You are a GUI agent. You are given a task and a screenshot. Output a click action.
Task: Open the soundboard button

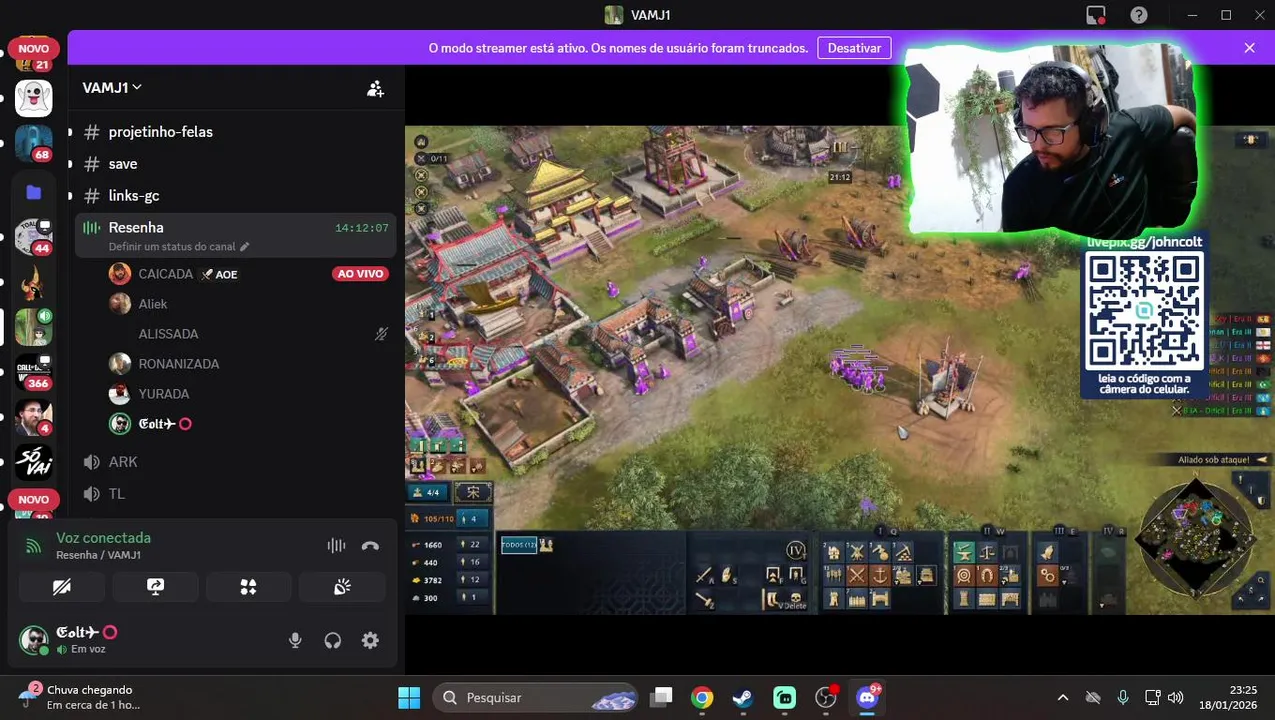pyautogui.click(x=342, y=587)
